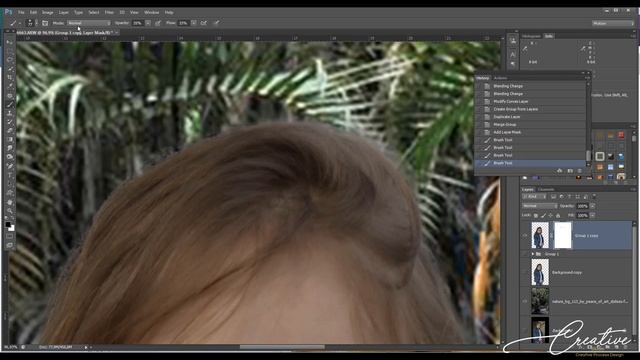
Task: Open the brush preset picker
Action: coord(32,23)
